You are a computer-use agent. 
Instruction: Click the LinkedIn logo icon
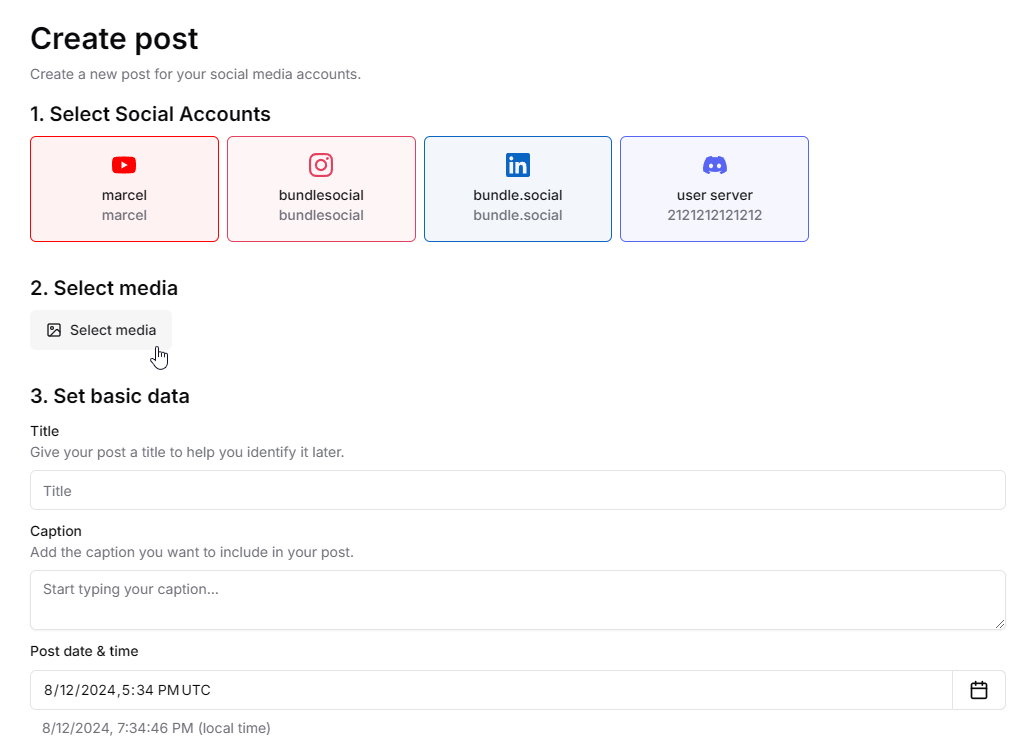tap(517, 165)
